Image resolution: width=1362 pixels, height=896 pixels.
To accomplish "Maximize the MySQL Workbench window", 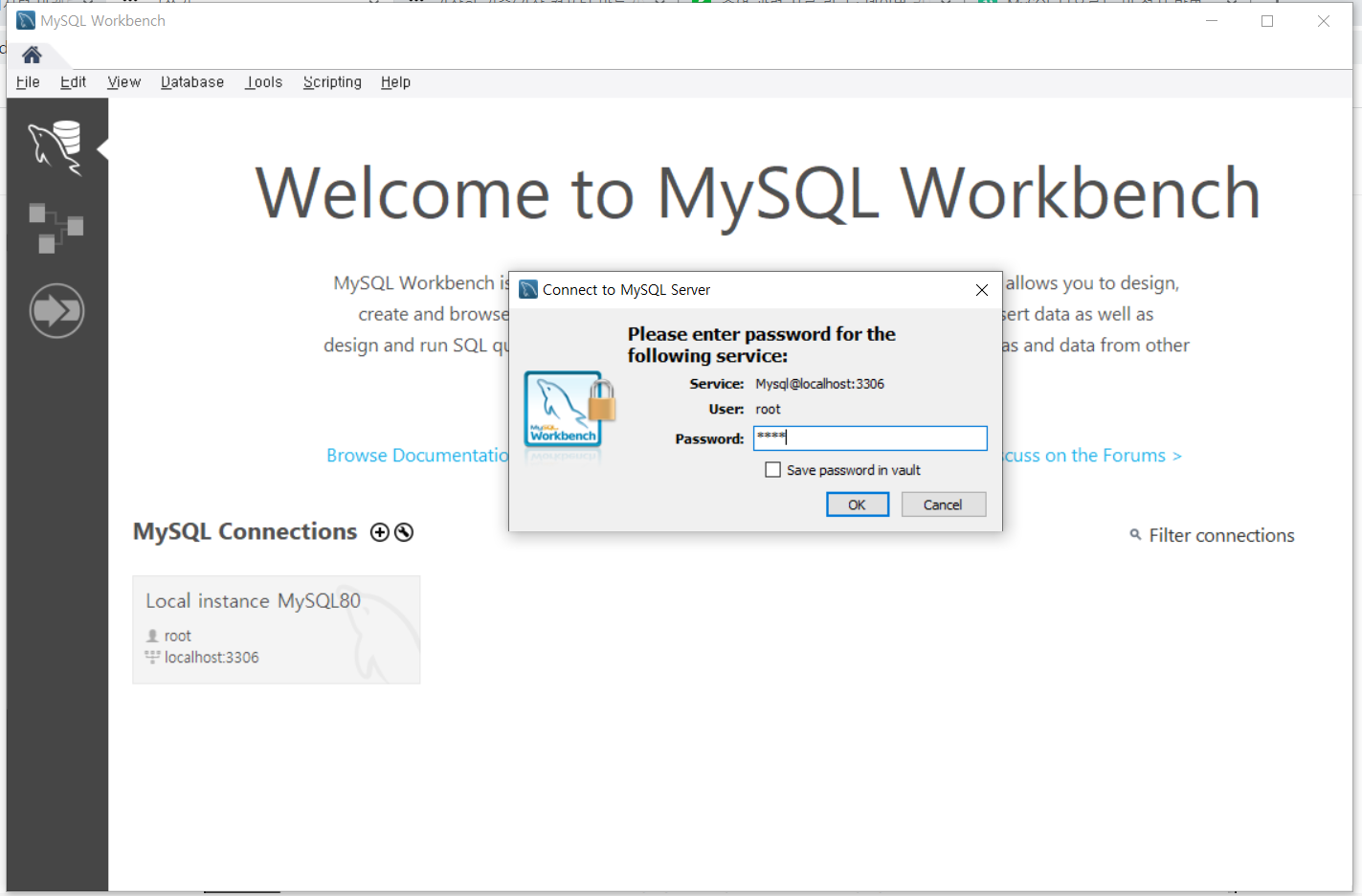I will pyautogui.click(x=1267, y=21).
